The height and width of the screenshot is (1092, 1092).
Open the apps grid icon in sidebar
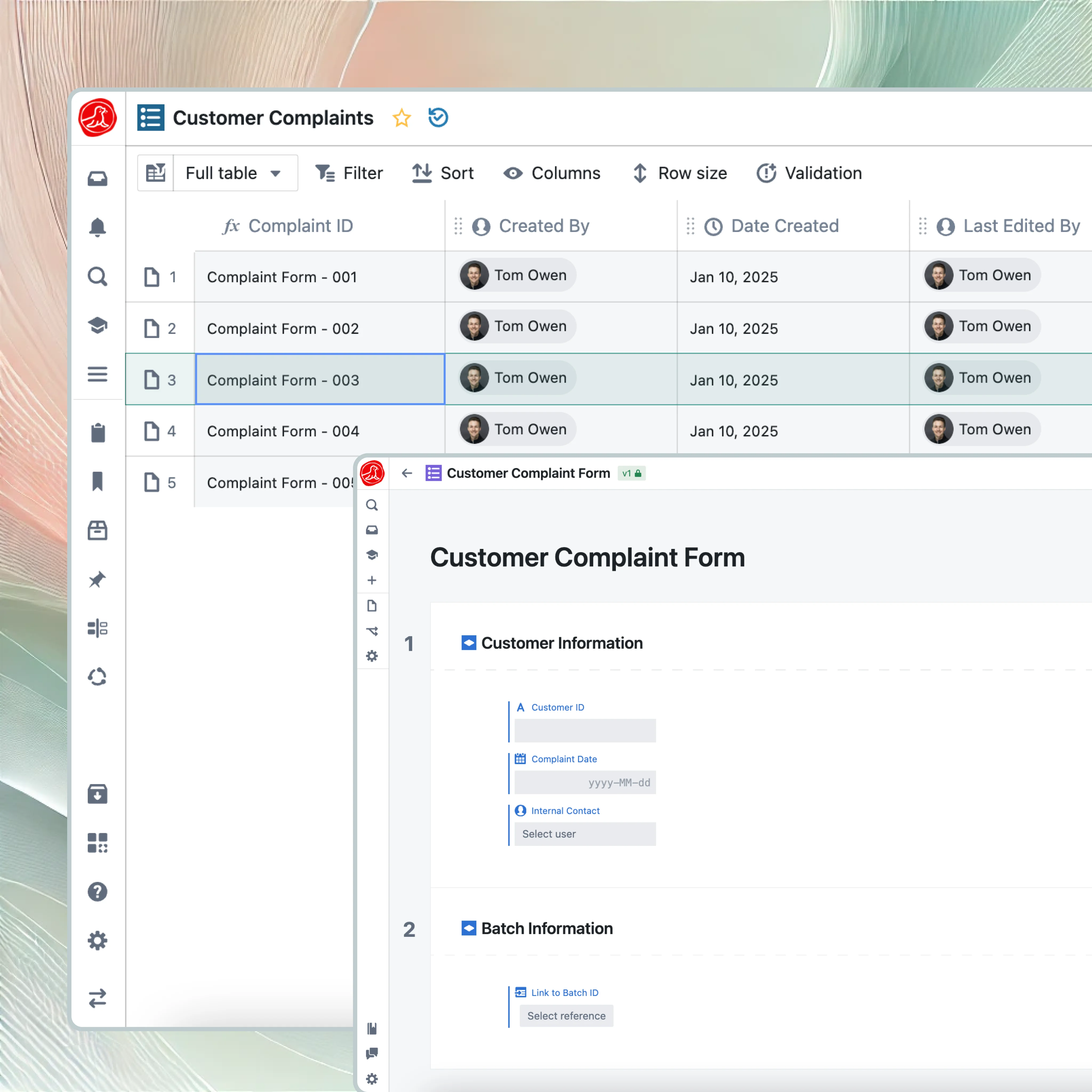97,843
